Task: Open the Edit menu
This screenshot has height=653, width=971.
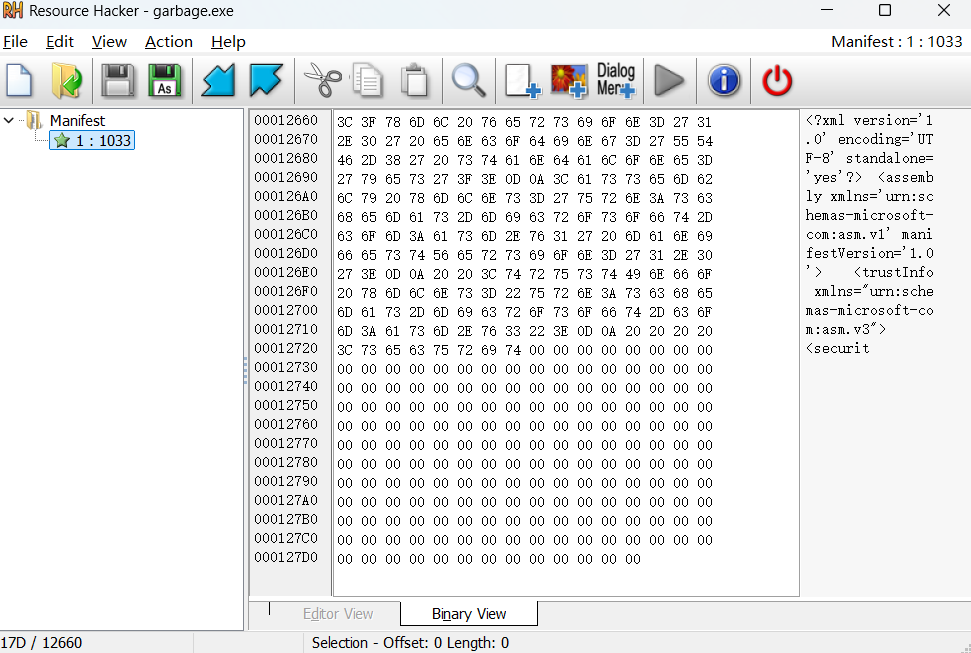Action: [59, 42]
